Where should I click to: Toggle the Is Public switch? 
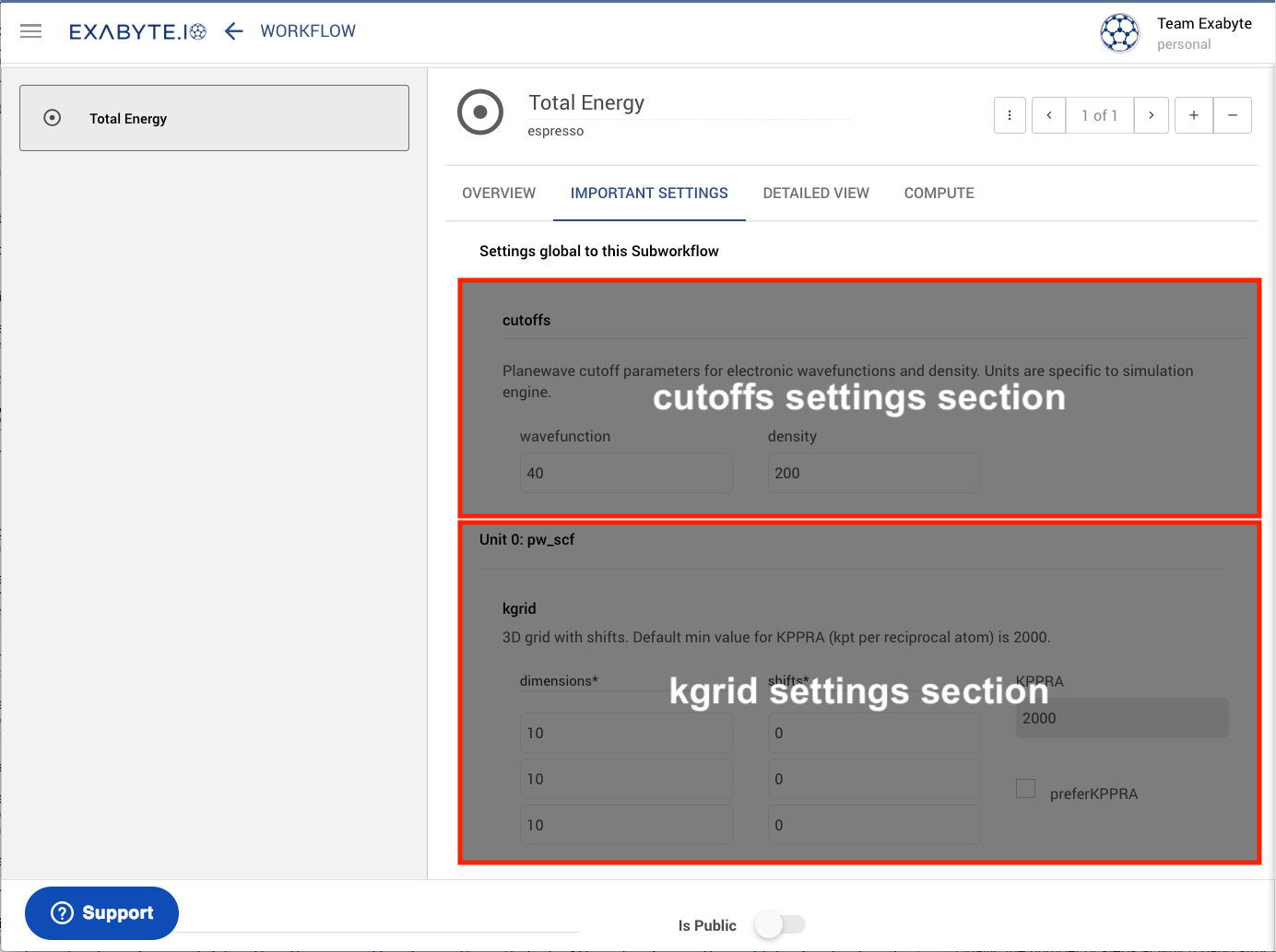pyautogui.click(x=779, y=924)
